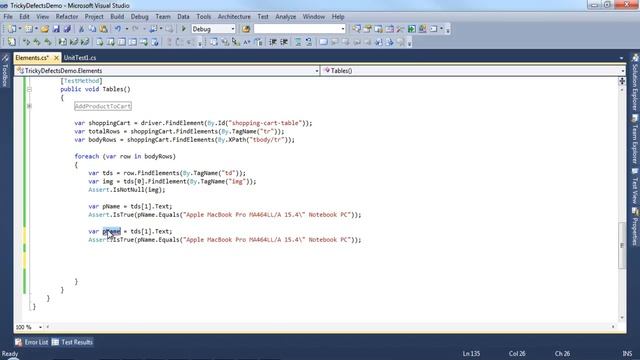Screen dimensions: 640x360
Task: Collapse the Tables() method outline
Action: click(29, 89)
